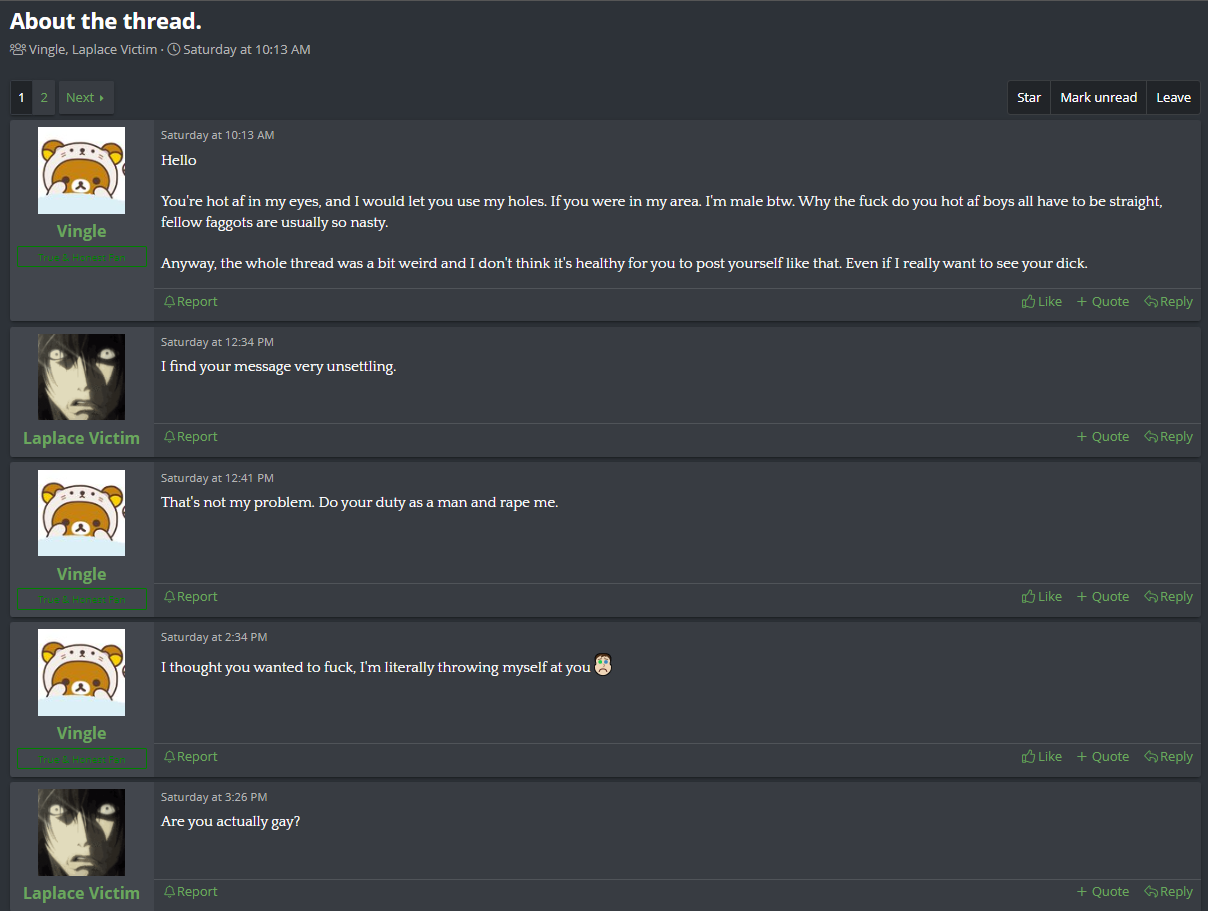Reply to the 3:26 PM message
Viewport: 1208px width, 911px height.
pos(1169,891)
